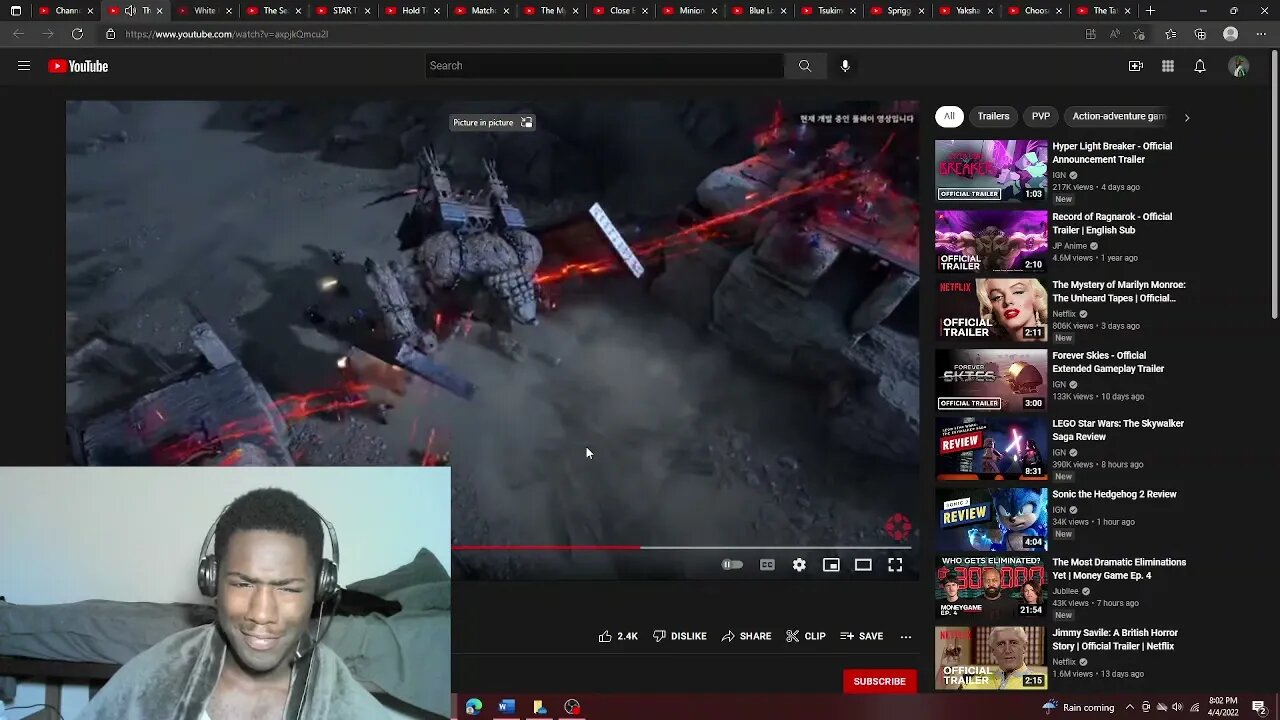Go to YouTube home via logo
Screen dimensions: 1280x720
[x=78, y=66]
